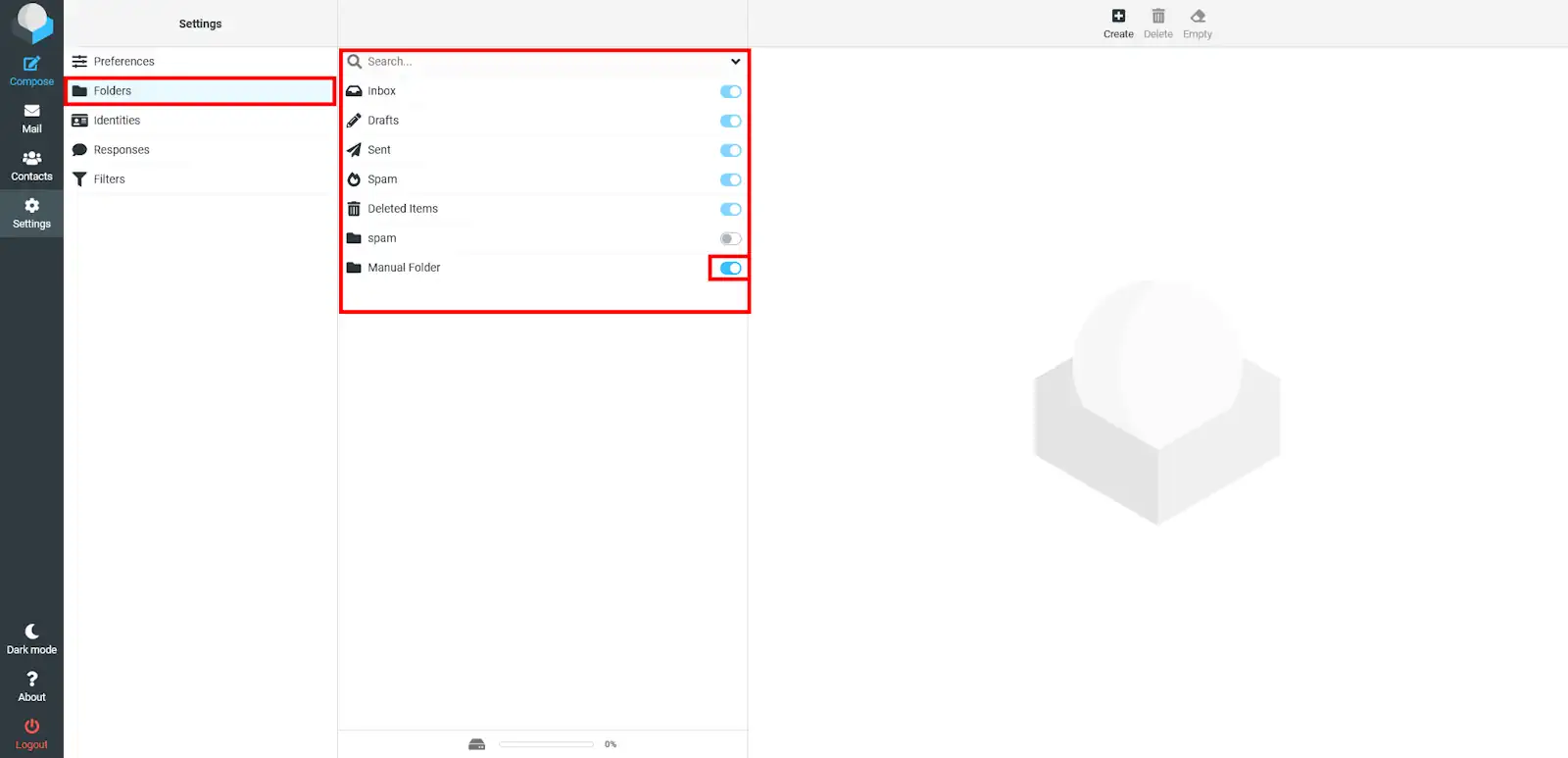Toggle the Drafts subscription switch
1568x758 pixels.
click(x=730, y=121)
